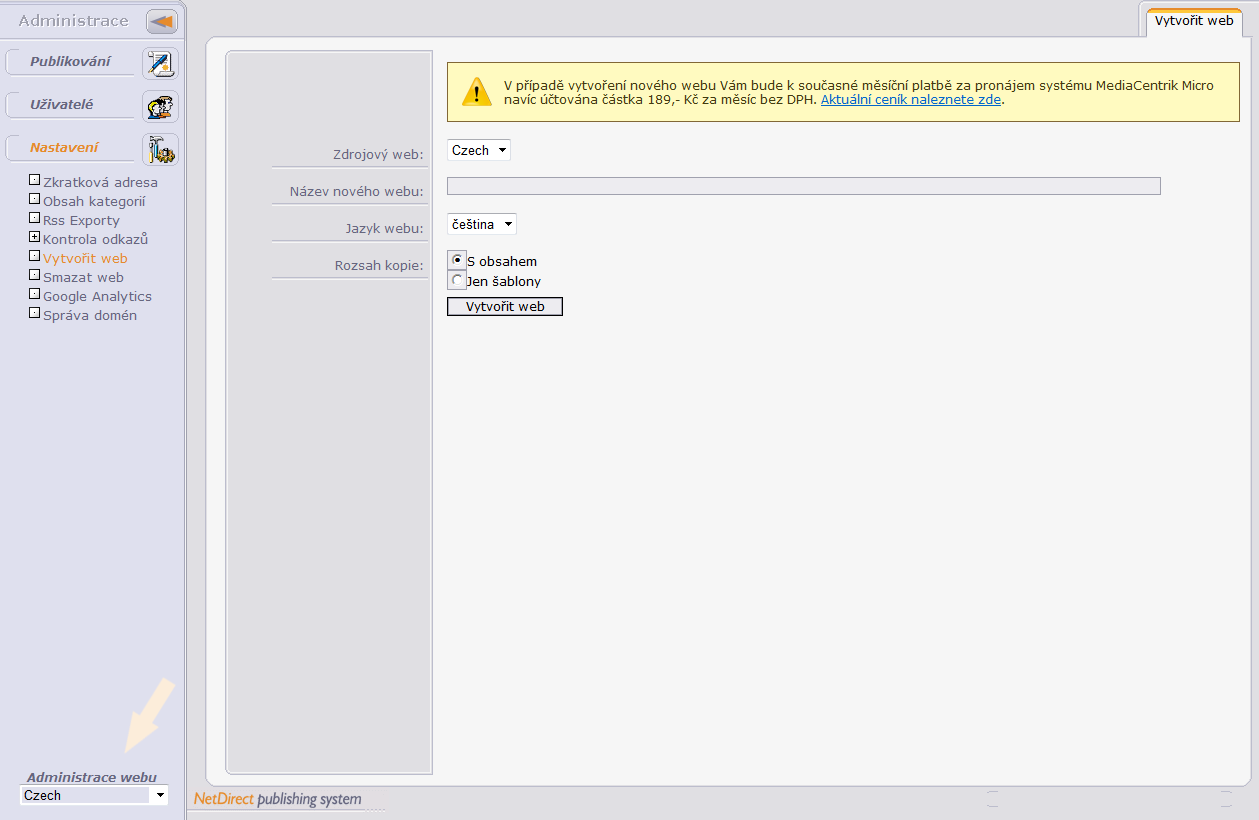Click the Administrace header title
The width and height of the screenshot is (1259, 820).
(x=73, y=21)
